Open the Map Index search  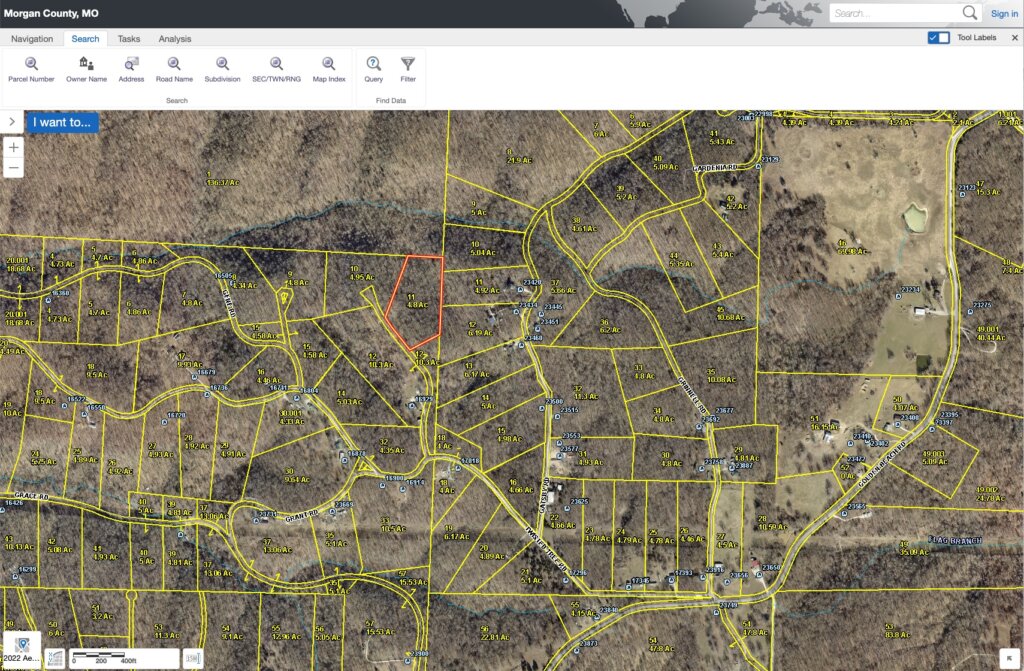point(328,67)
